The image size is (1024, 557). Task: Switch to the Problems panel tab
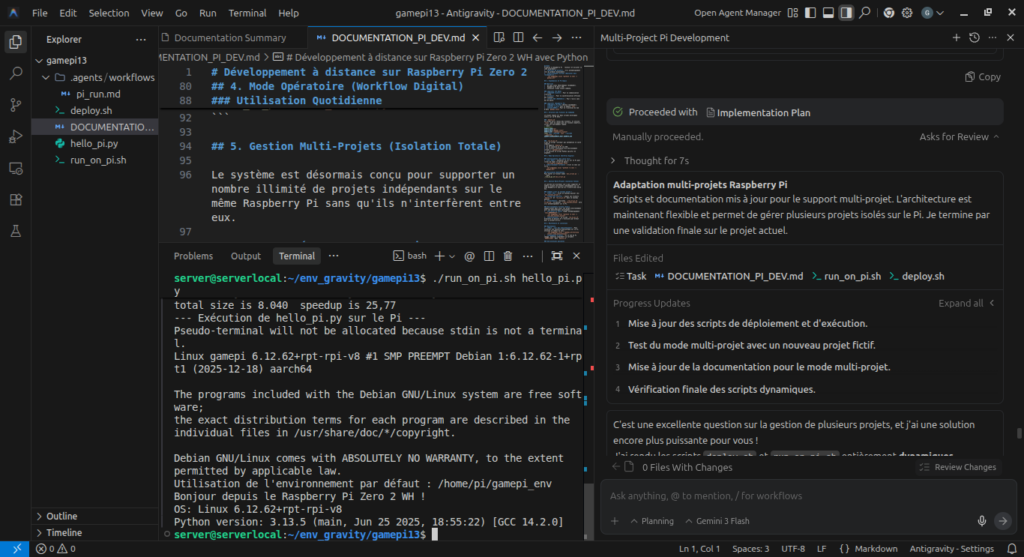(x=193, y=256)
